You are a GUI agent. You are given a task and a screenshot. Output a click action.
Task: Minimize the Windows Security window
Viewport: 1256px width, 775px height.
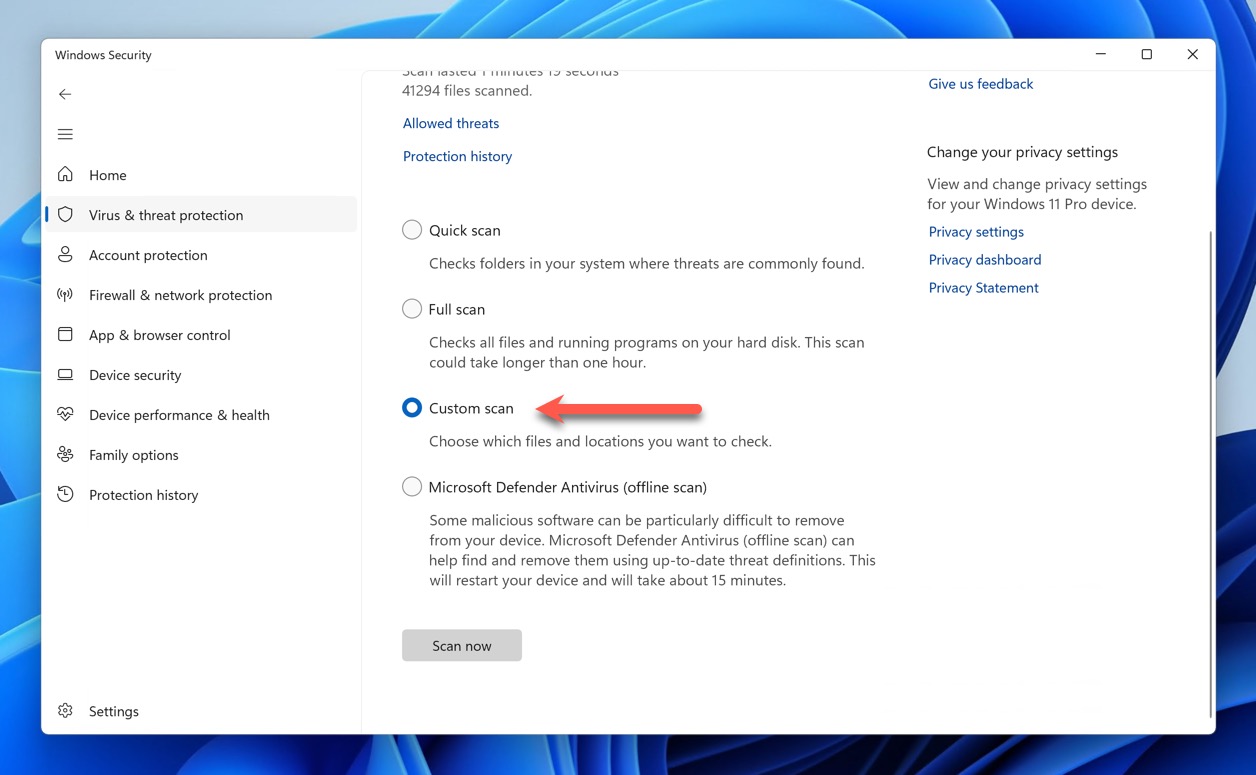[x=1101, y=55]
